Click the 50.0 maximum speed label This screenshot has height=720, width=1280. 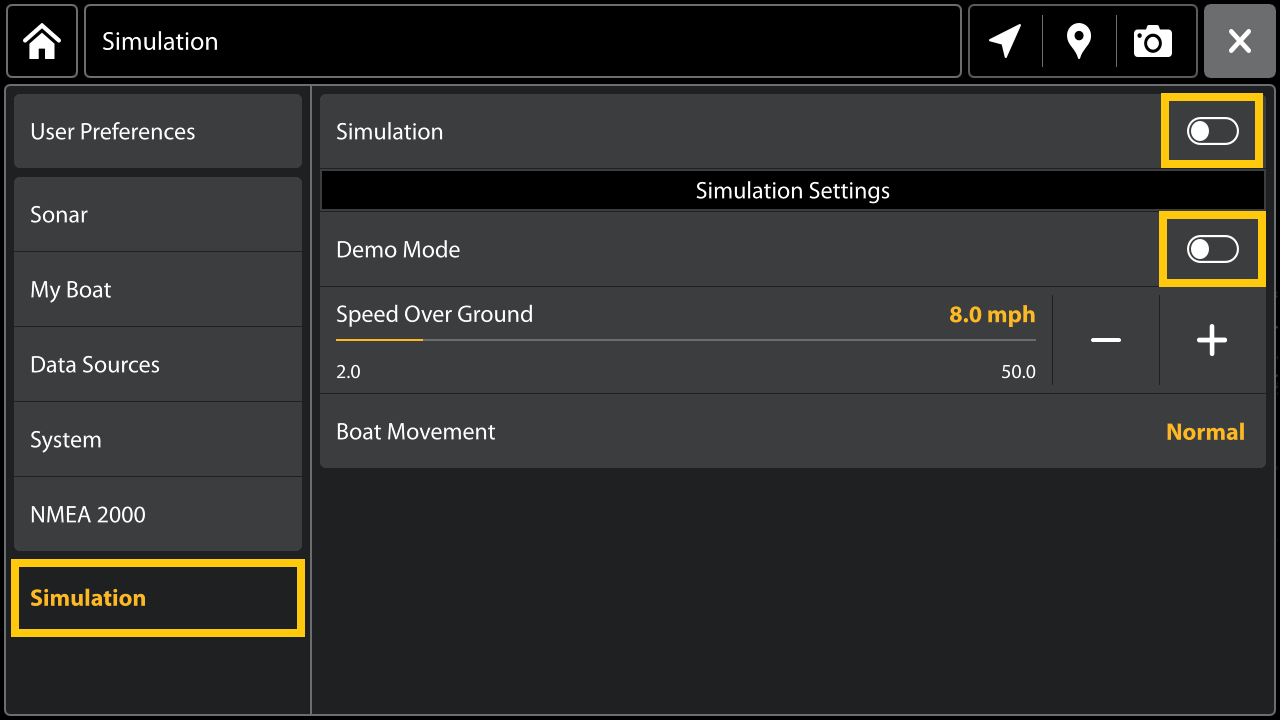[1018, 372]
